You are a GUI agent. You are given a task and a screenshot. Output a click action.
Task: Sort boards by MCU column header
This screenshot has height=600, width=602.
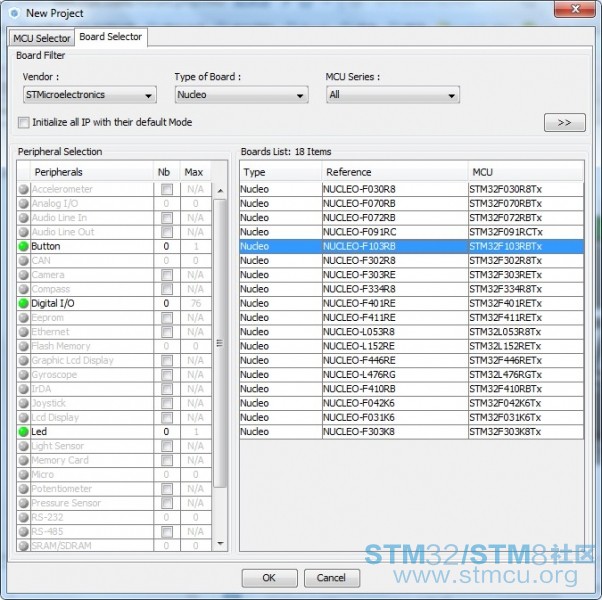[526, 172]
